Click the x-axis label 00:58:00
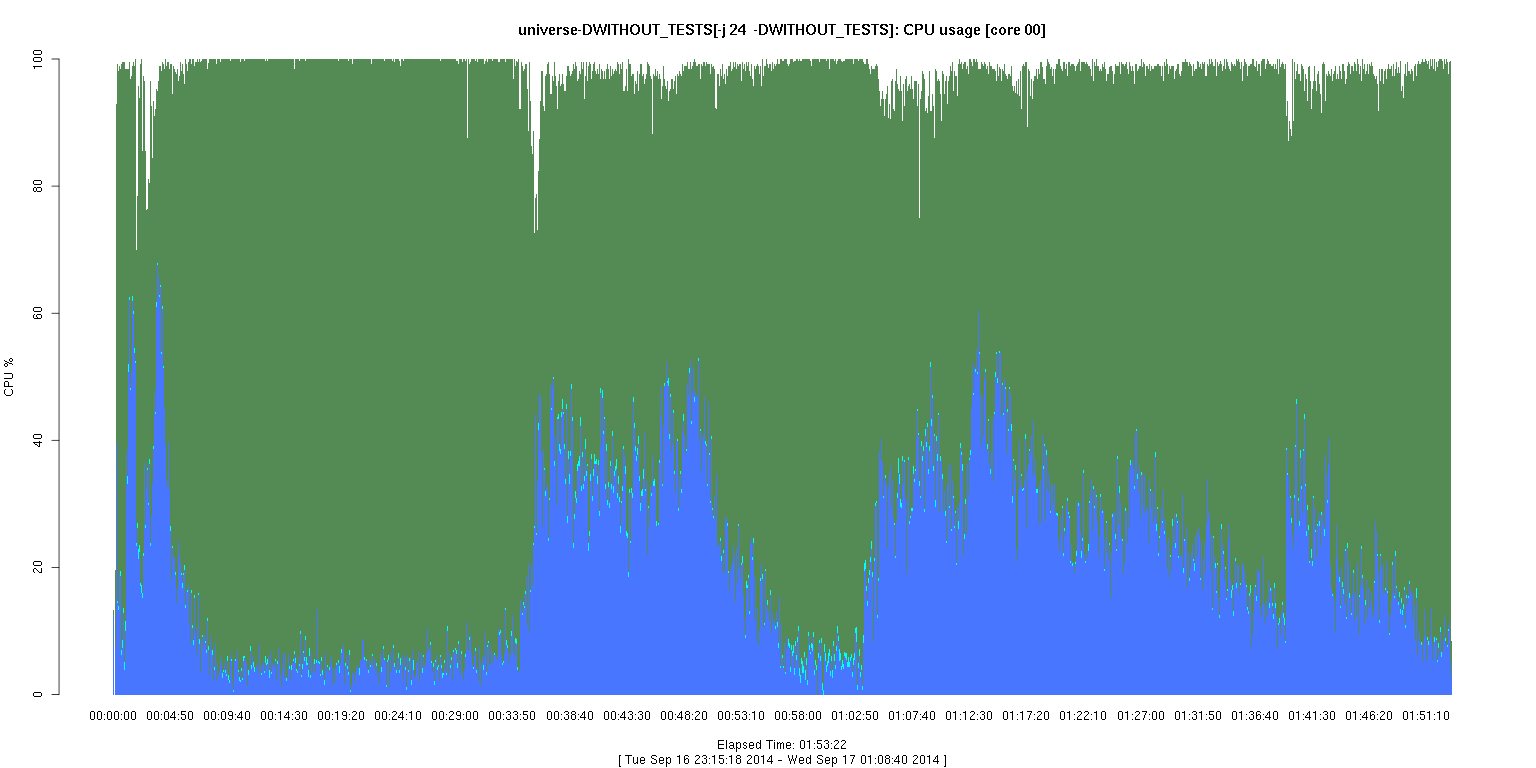Screen dimensions: 1536x768 [798, 716]
